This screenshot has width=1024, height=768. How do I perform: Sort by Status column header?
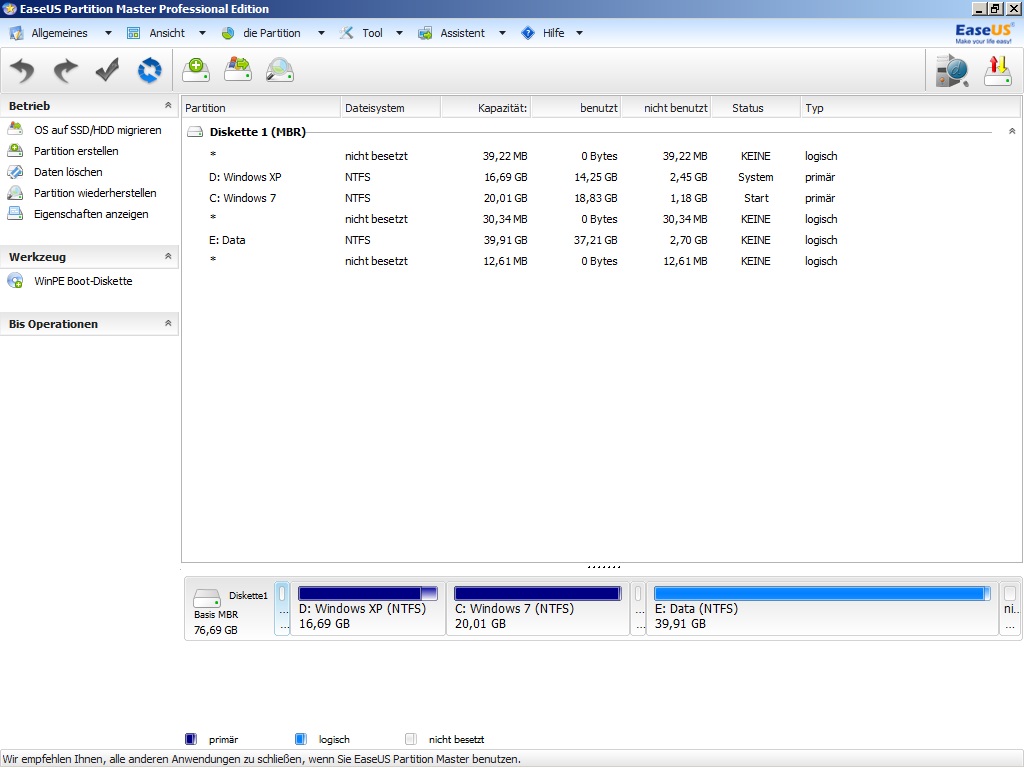[756, 108]
